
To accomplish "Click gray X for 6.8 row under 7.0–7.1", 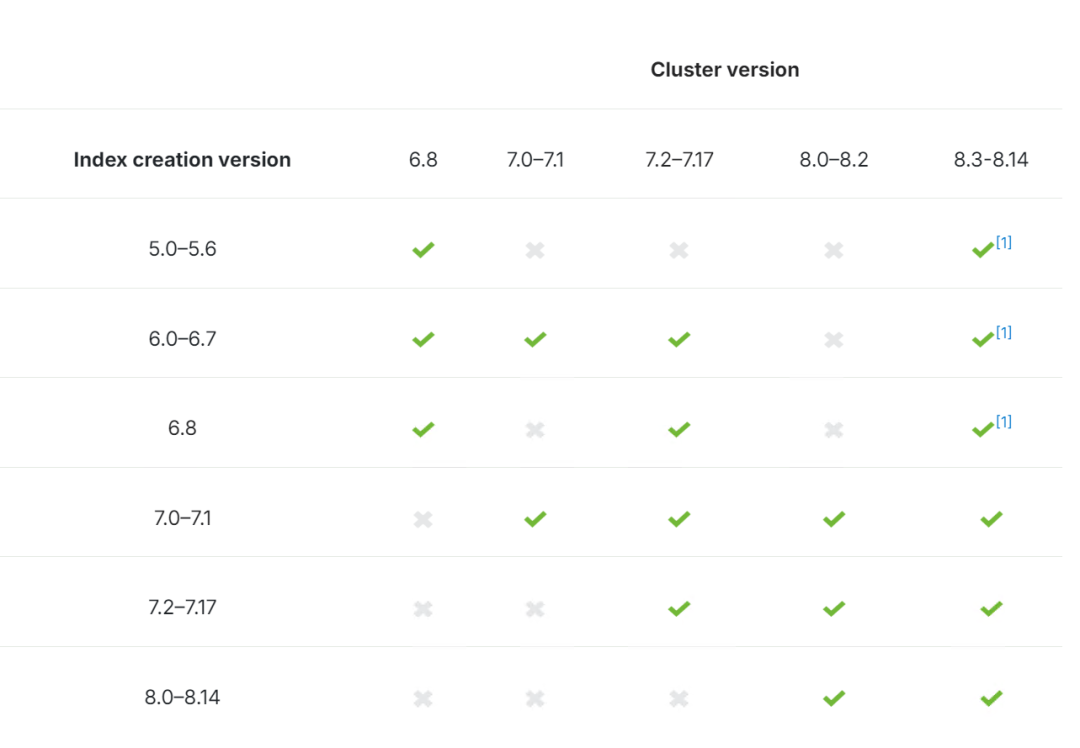I will click(535, 429).
